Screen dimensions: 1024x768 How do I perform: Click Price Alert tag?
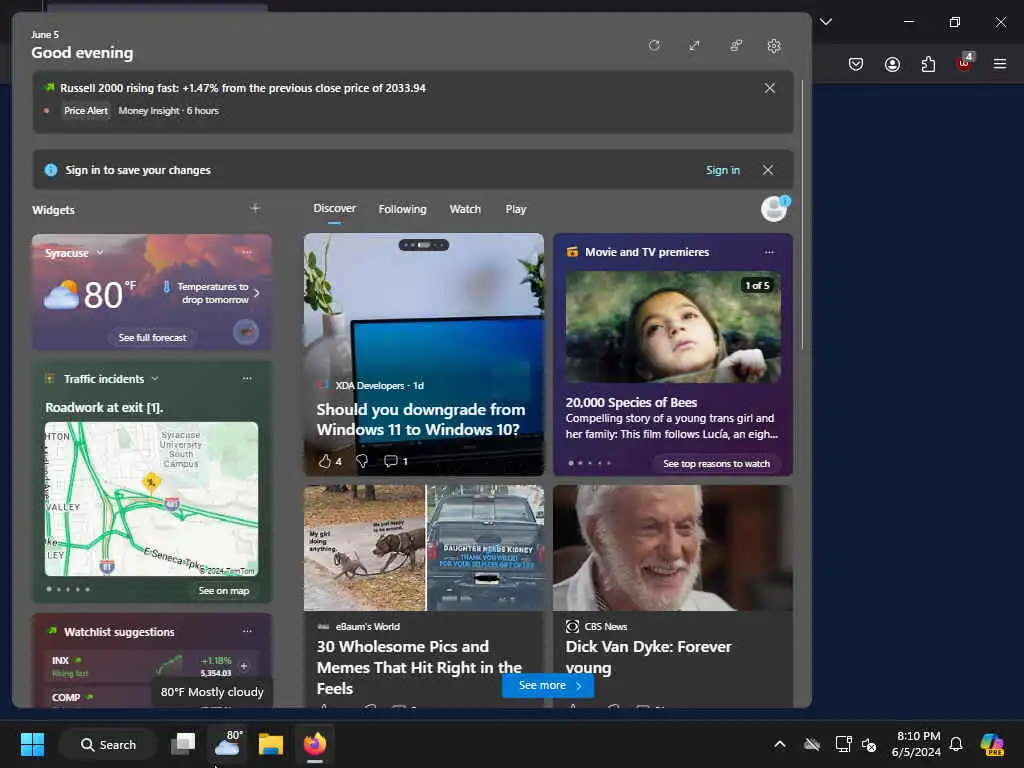[86, 110]
